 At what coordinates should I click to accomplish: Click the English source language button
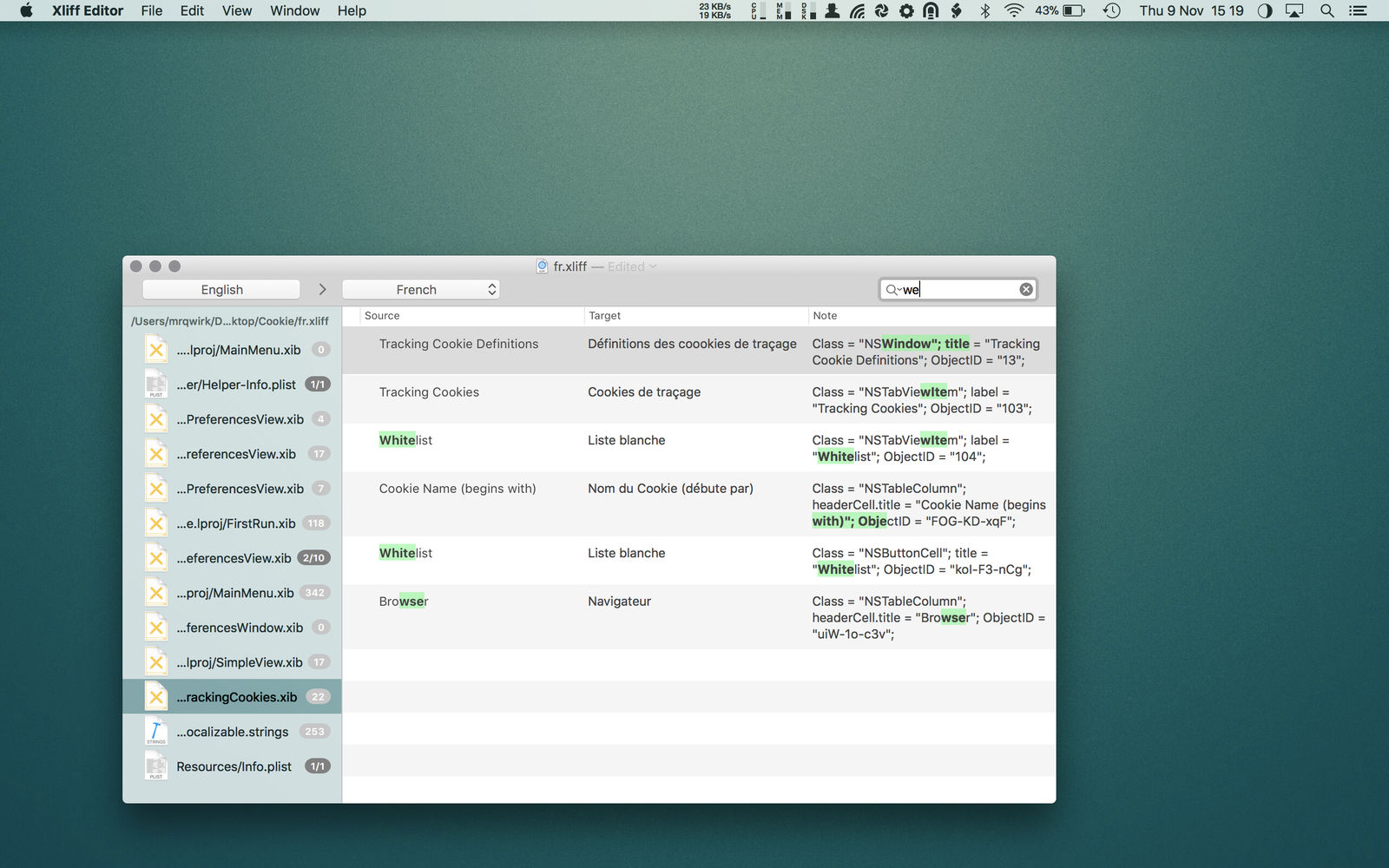pos(221,290)
